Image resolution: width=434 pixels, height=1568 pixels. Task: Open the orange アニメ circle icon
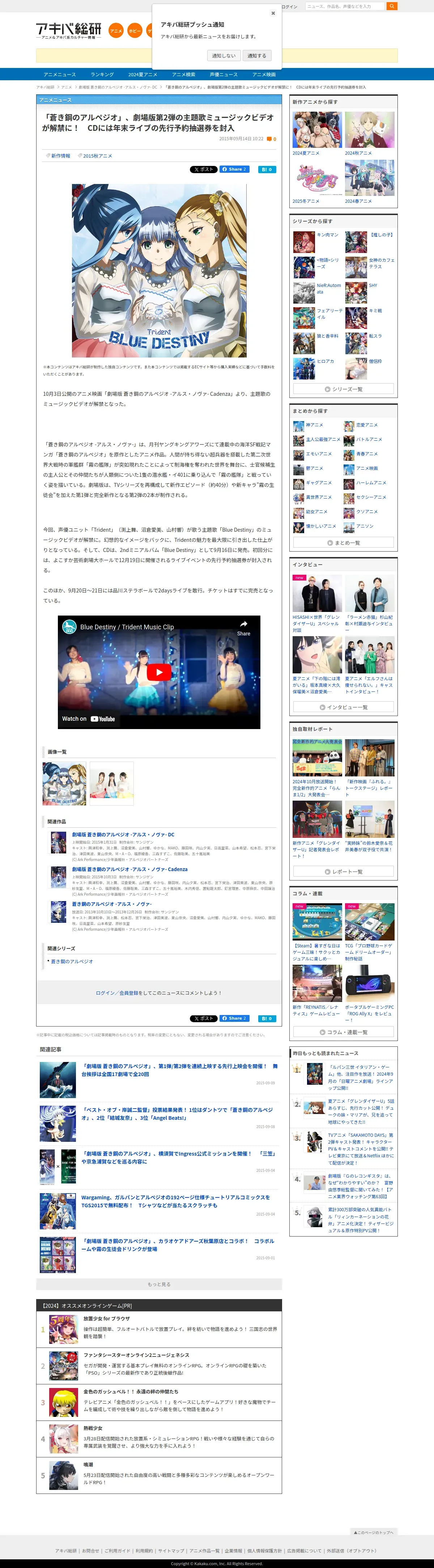[x=116, y=30]
